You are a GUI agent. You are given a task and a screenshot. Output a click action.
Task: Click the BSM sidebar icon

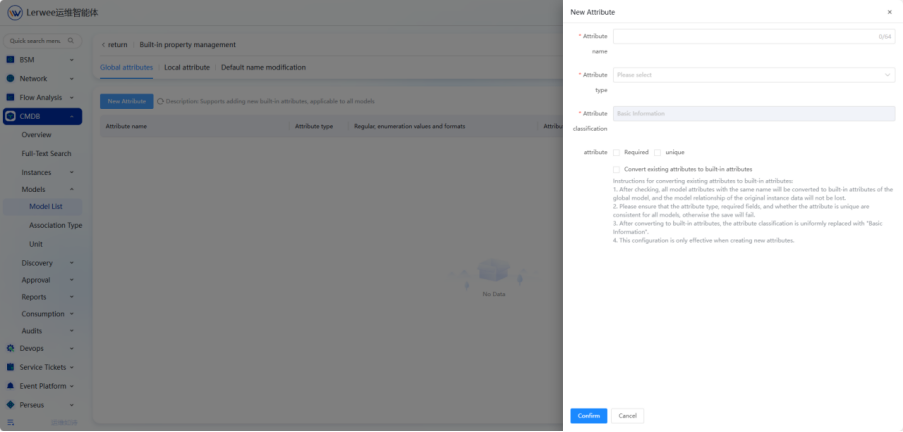11,59
